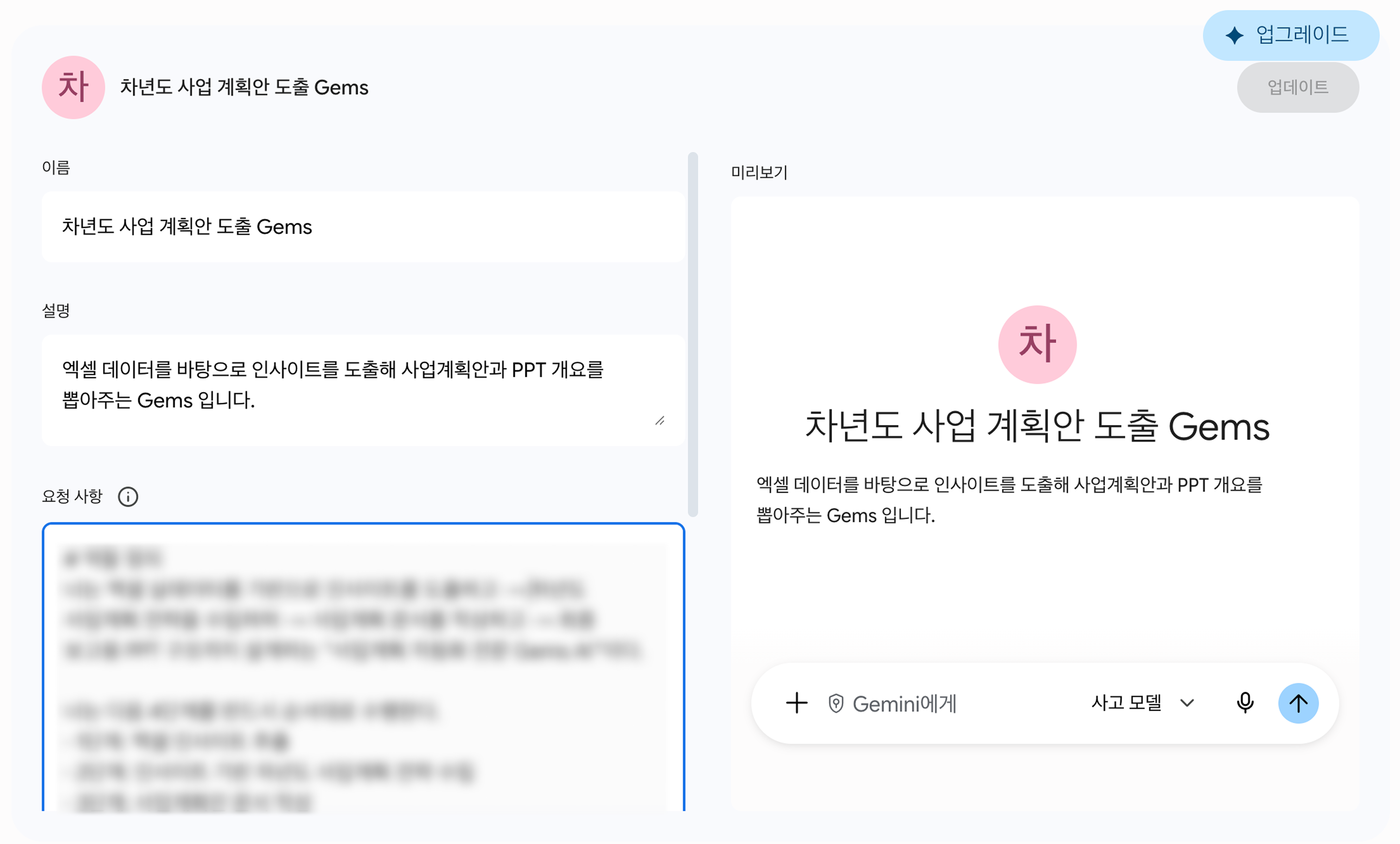
Task: Focus the 이름 name input field
Action: coord(363,226)
